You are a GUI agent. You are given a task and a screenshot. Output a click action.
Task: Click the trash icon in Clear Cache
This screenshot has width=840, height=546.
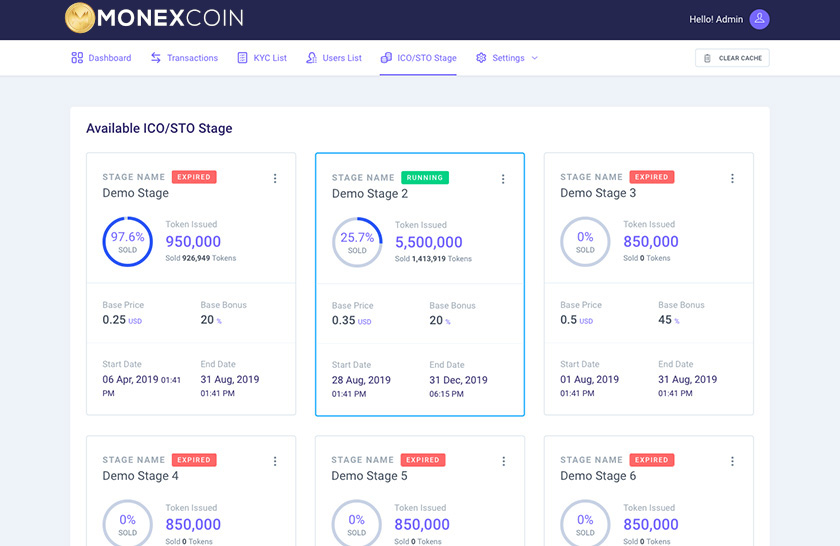(x=707, y=58)
